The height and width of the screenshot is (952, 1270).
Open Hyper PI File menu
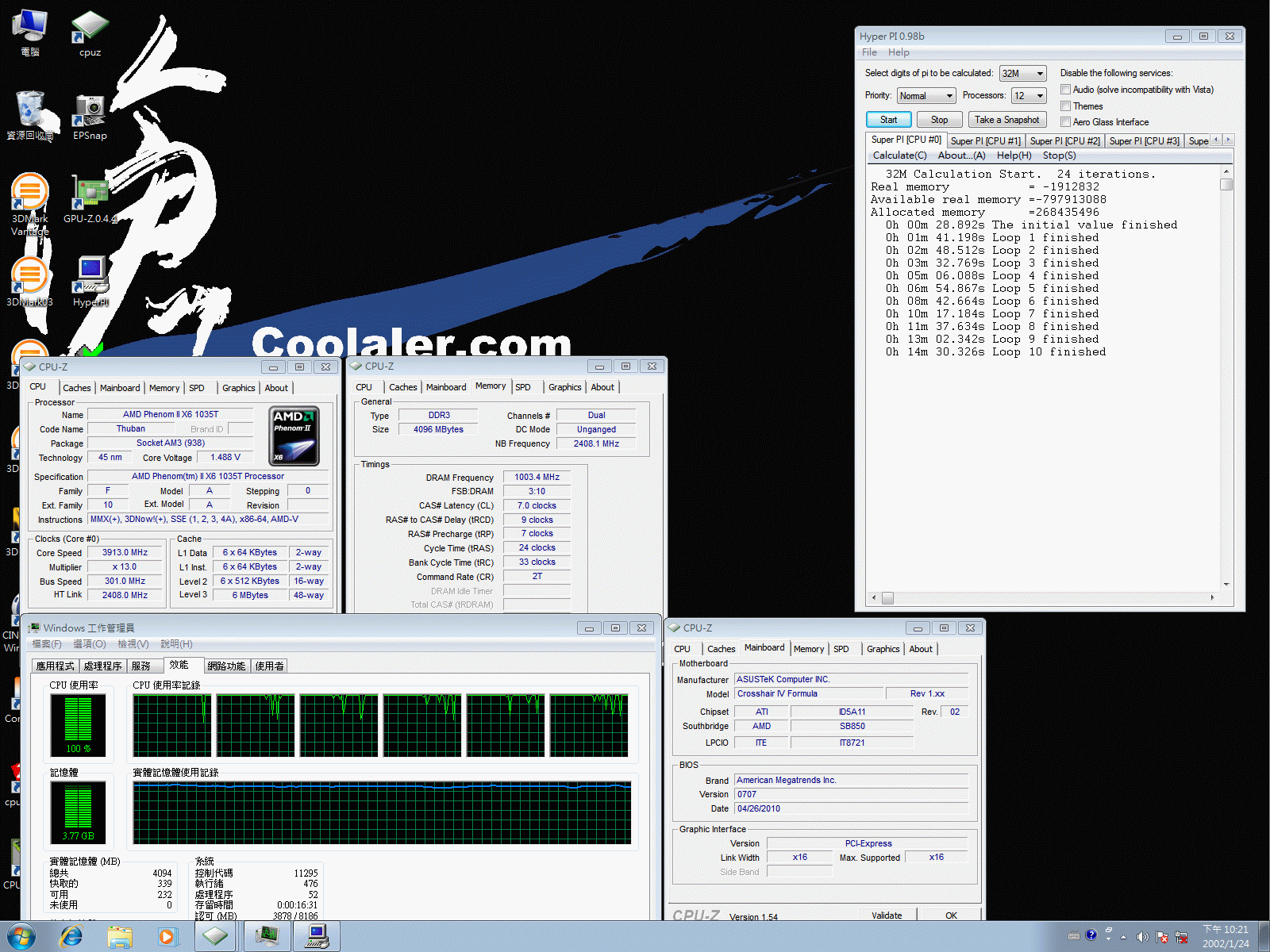click(869, 52)
